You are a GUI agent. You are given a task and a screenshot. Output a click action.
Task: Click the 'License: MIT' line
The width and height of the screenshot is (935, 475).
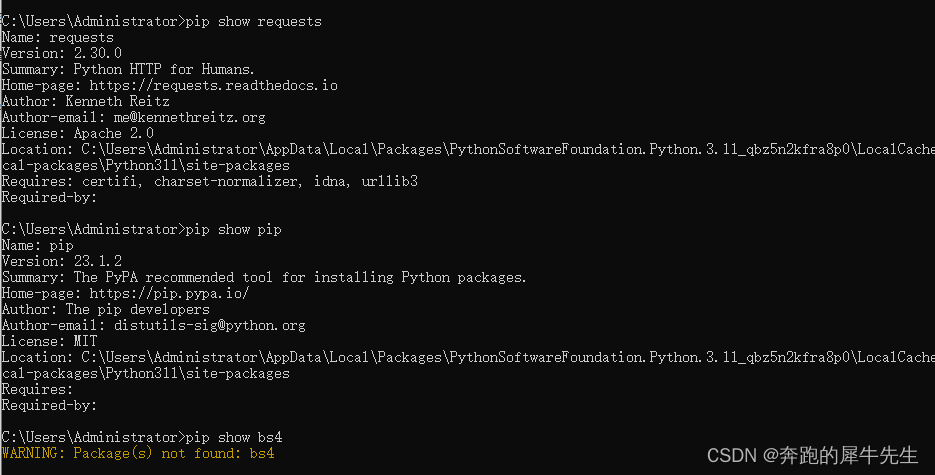click(49, 341)
